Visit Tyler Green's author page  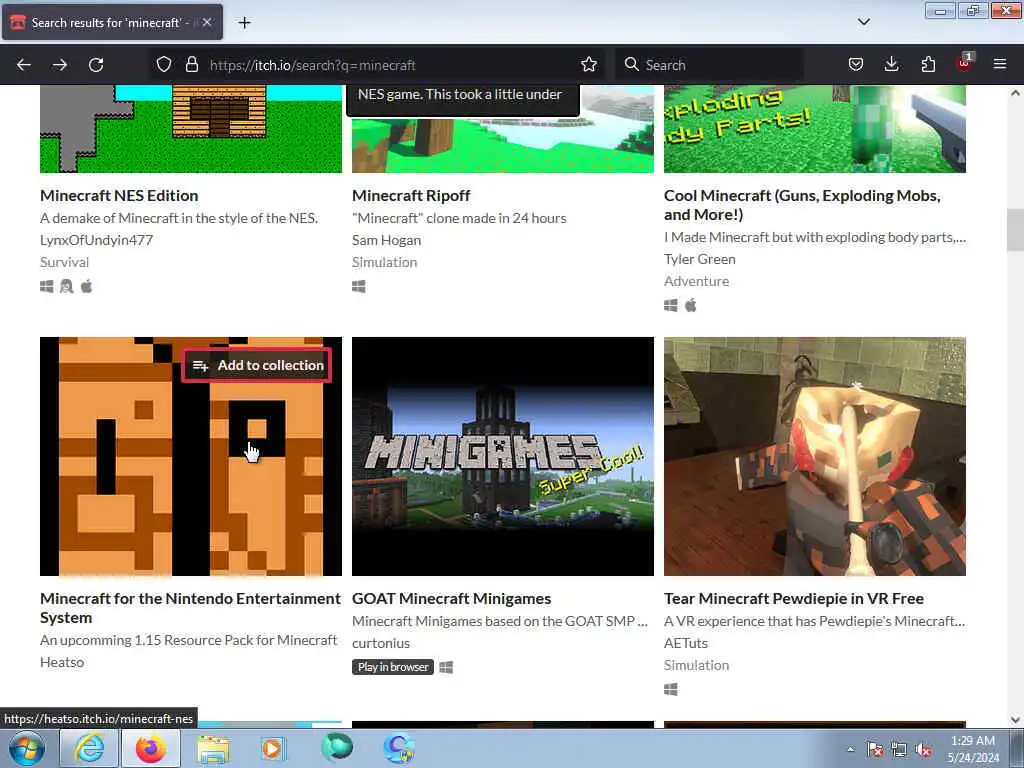click(699, 259)
